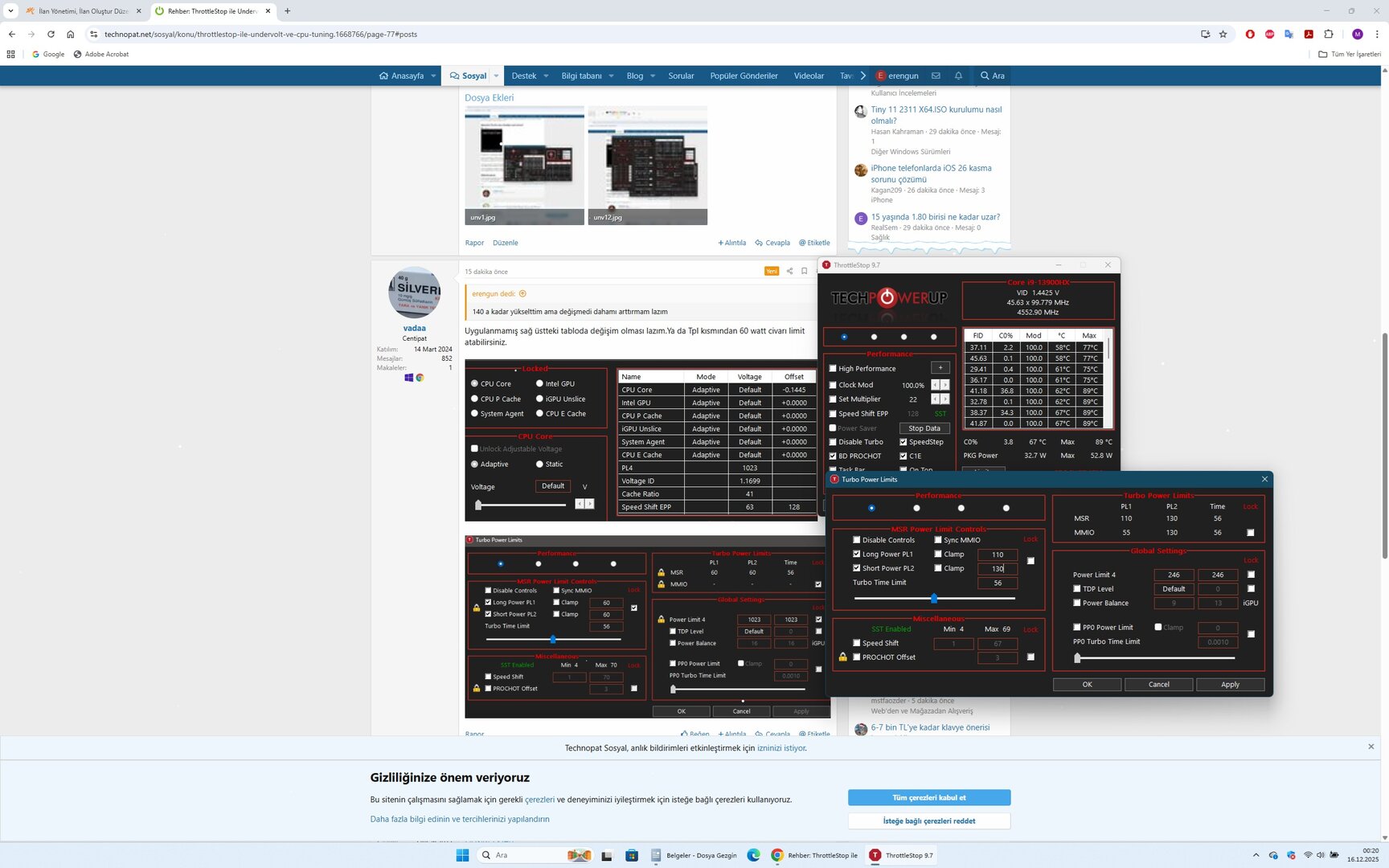Viewport: 1389px width, 868px height.
Task: Accept all cookies with 'Tüm çerezleri kabul et'
Action: [929, 797]
